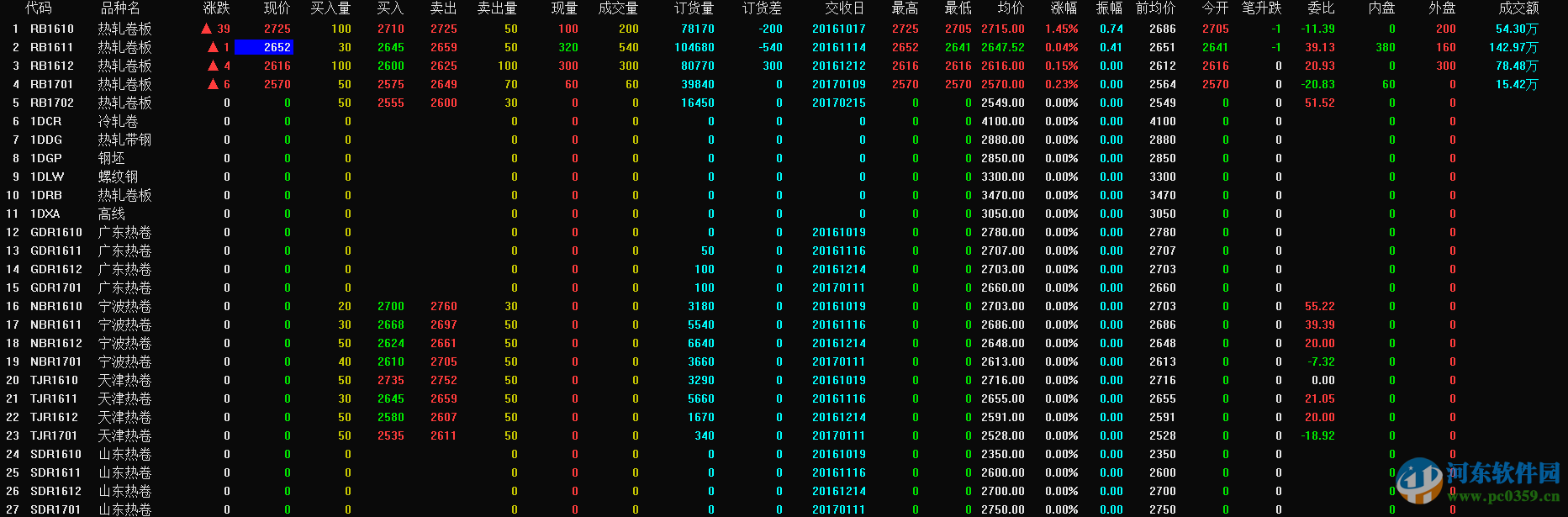Sort by the 成交量 column header
Viewport: 1568px width, 517px height.
[619, 8]
